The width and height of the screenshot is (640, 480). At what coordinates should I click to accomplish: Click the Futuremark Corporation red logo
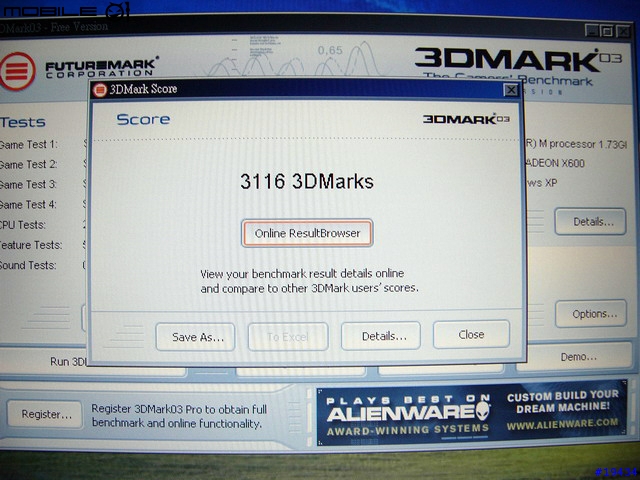[16, 71]
